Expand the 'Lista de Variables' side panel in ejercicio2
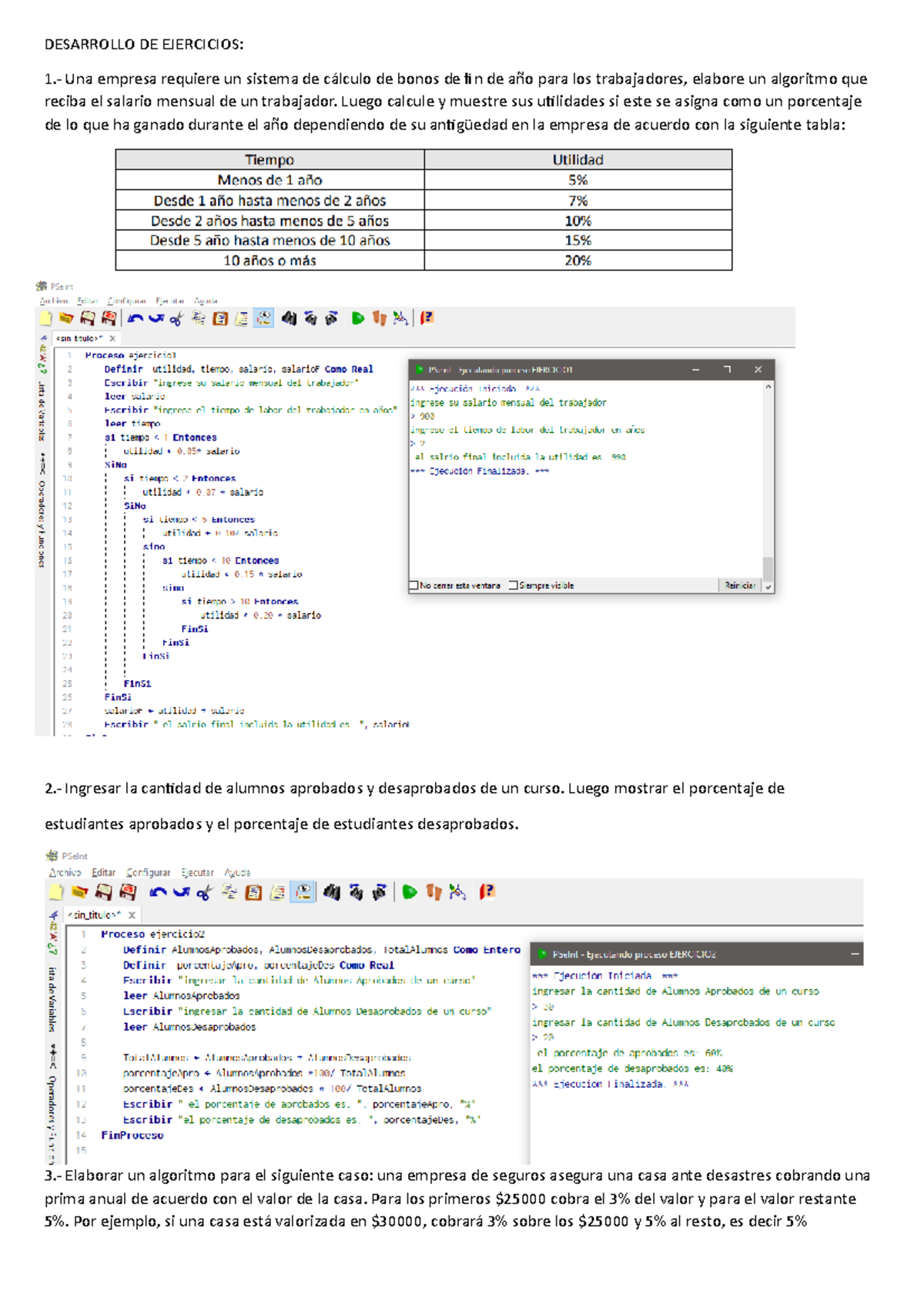924x1308 pixels. point(52,998)
